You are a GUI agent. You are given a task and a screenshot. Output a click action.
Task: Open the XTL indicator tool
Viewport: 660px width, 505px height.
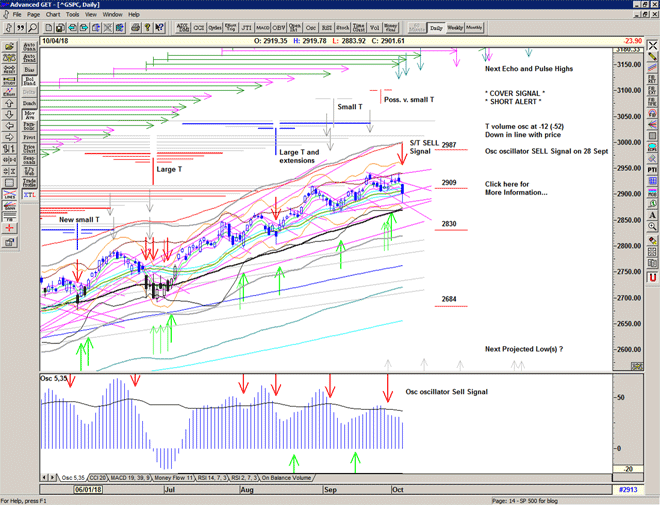pyautogui.click(x=29, y=195)
